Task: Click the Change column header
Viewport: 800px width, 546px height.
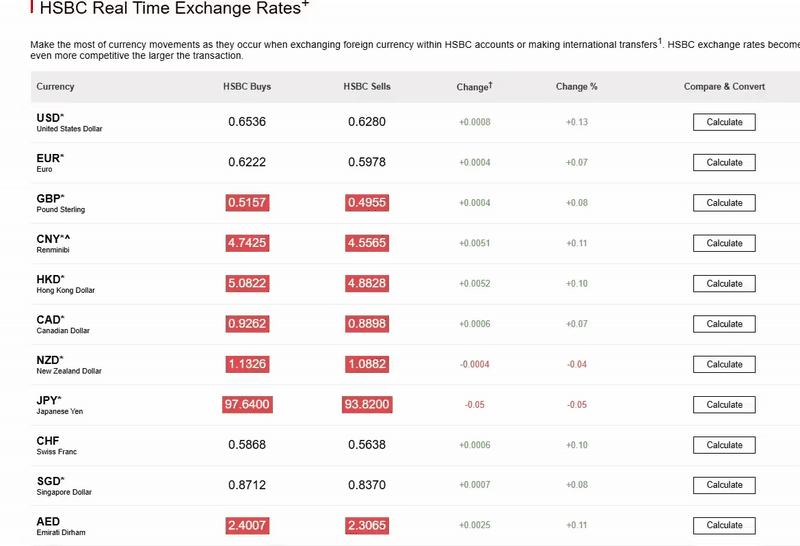Action: coord(474,86)
